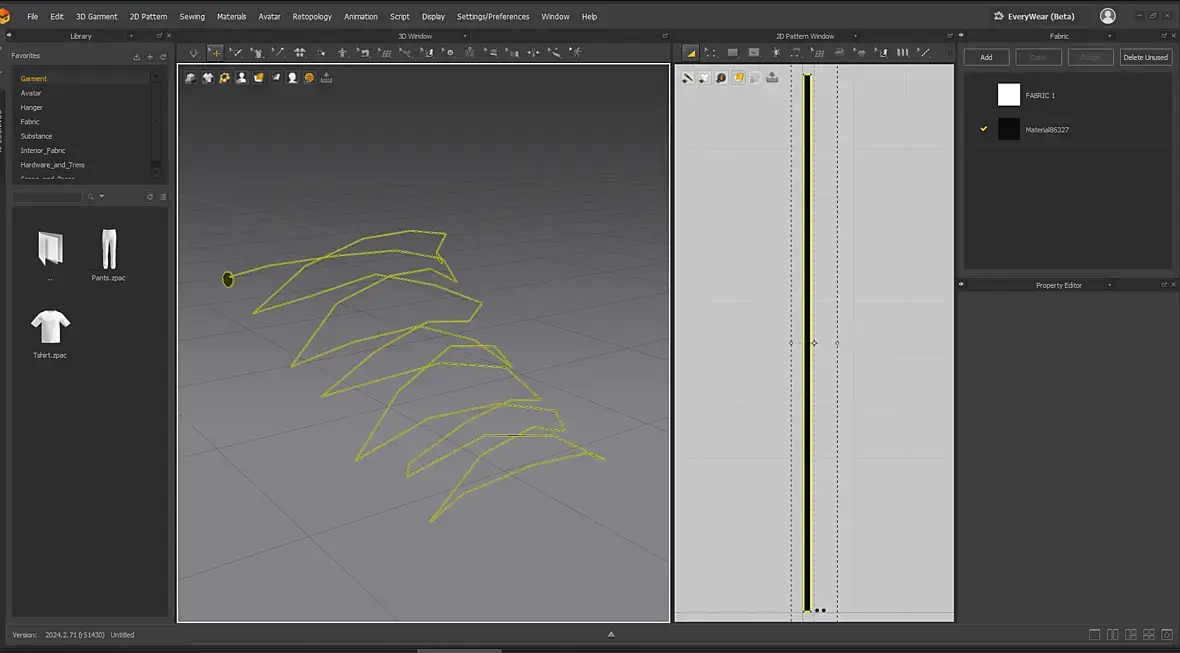The width and height of the screenshot is (1180, 653).
Task: Click the Delete Unused button
Action: (x=1145, y=57)
